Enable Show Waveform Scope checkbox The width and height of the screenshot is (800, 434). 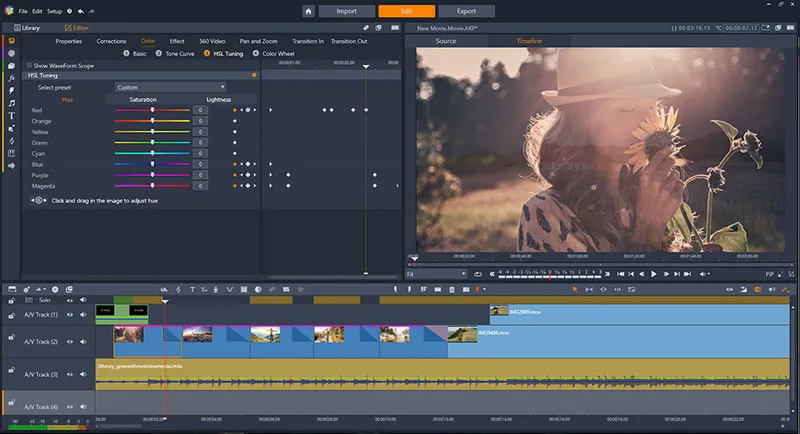[29, 65]
